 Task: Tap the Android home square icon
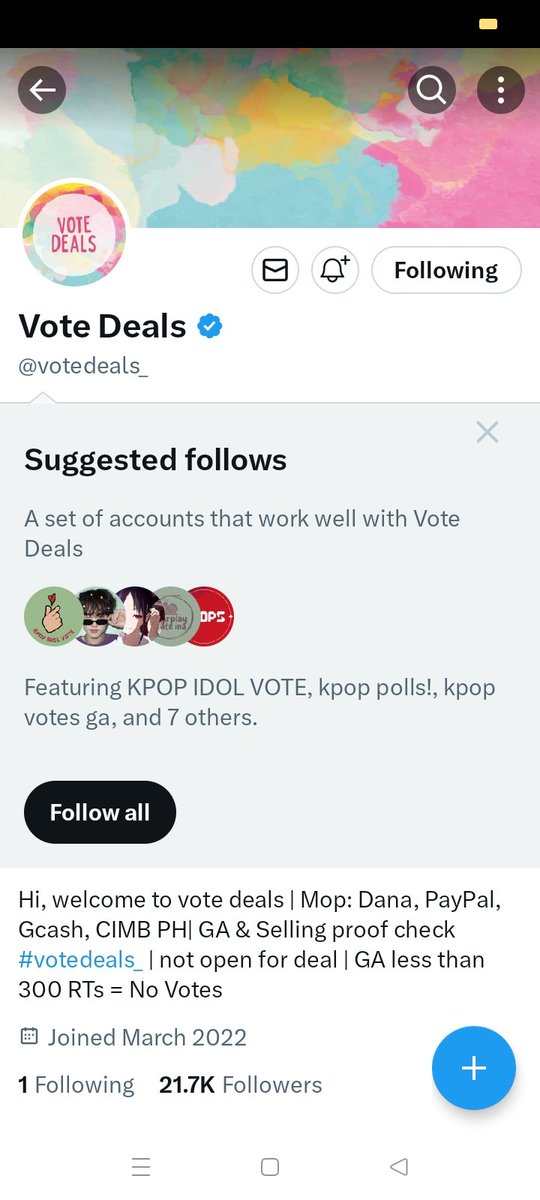tap(269, 1167)
